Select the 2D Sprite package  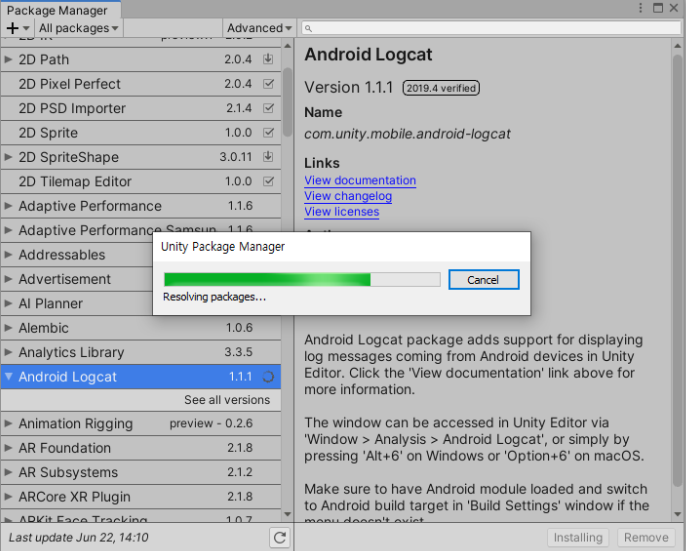coord(140,133)
